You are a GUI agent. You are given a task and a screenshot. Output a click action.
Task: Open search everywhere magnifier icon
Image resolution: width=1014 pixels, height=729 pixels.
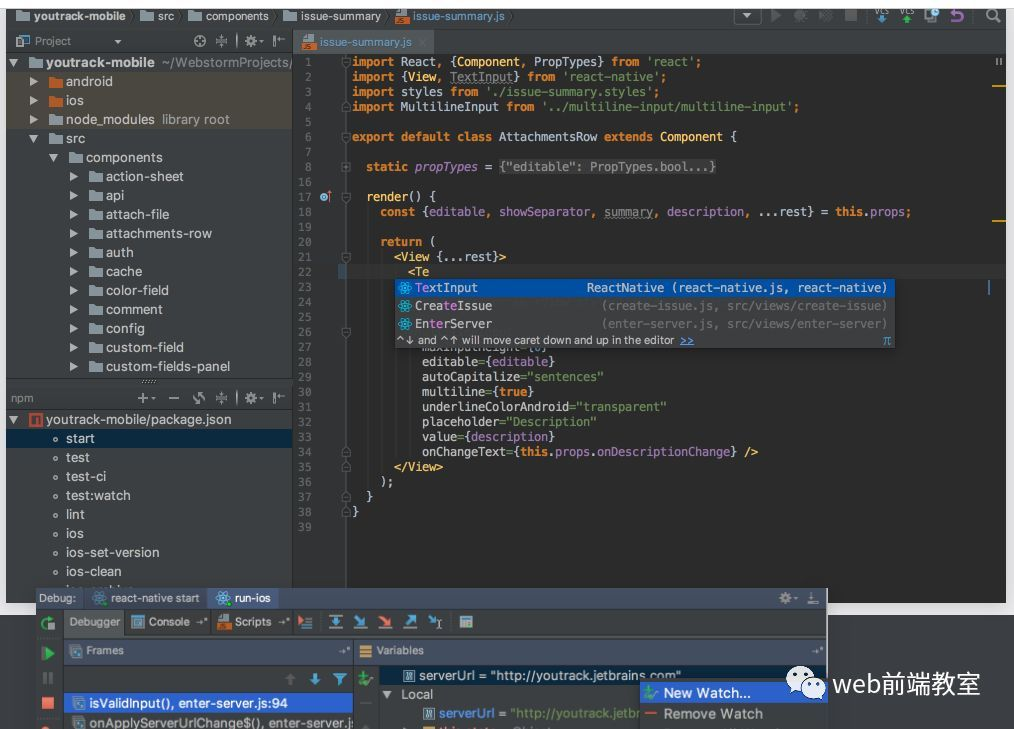(x=992, y=15)
